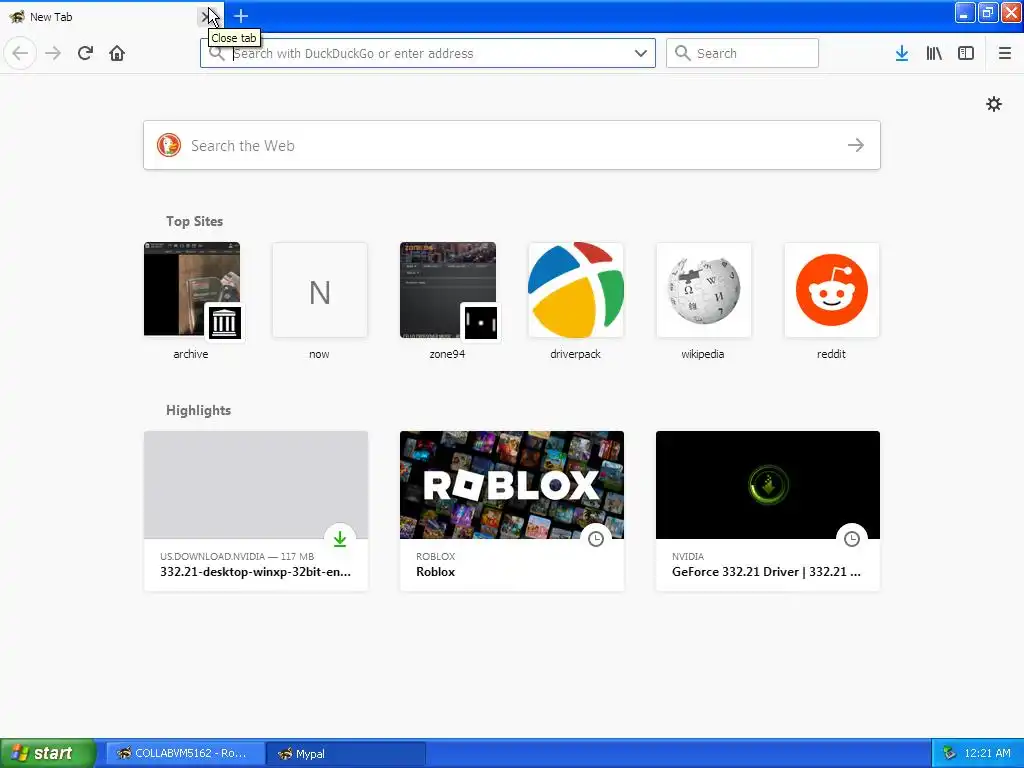Open the now top site tile
This screenshot has height=768, width=1024.
319,301
